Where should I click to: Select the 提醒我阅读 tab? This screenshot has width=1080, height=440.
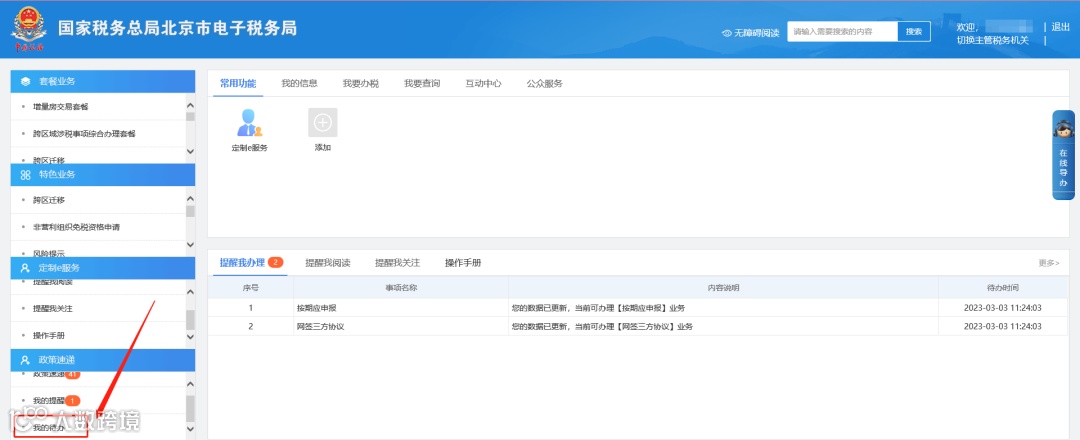tap(328, 262)
